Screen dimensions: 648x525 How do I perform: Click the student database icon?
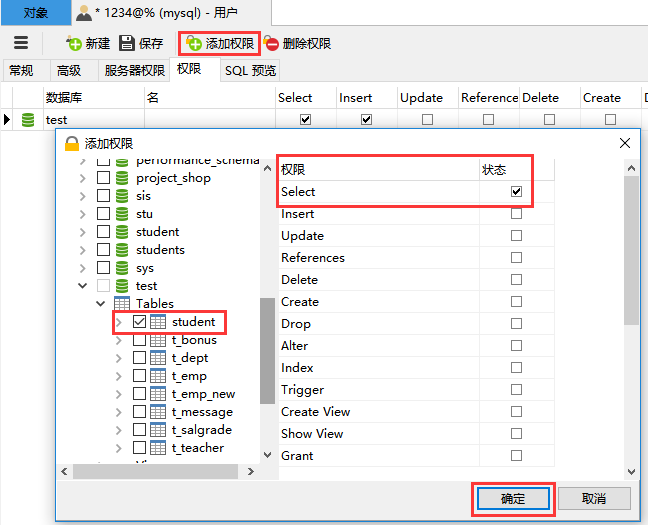(x=122, y=231)
